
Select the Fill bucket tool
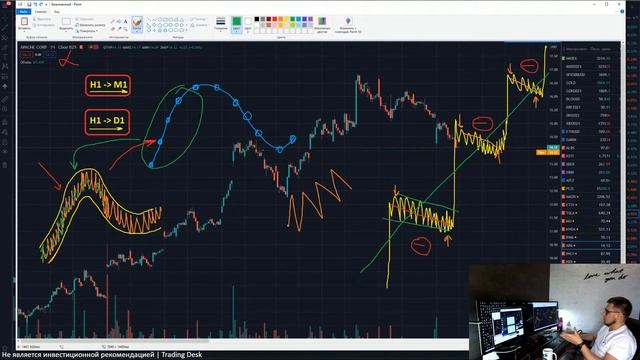tap(119, 21)
